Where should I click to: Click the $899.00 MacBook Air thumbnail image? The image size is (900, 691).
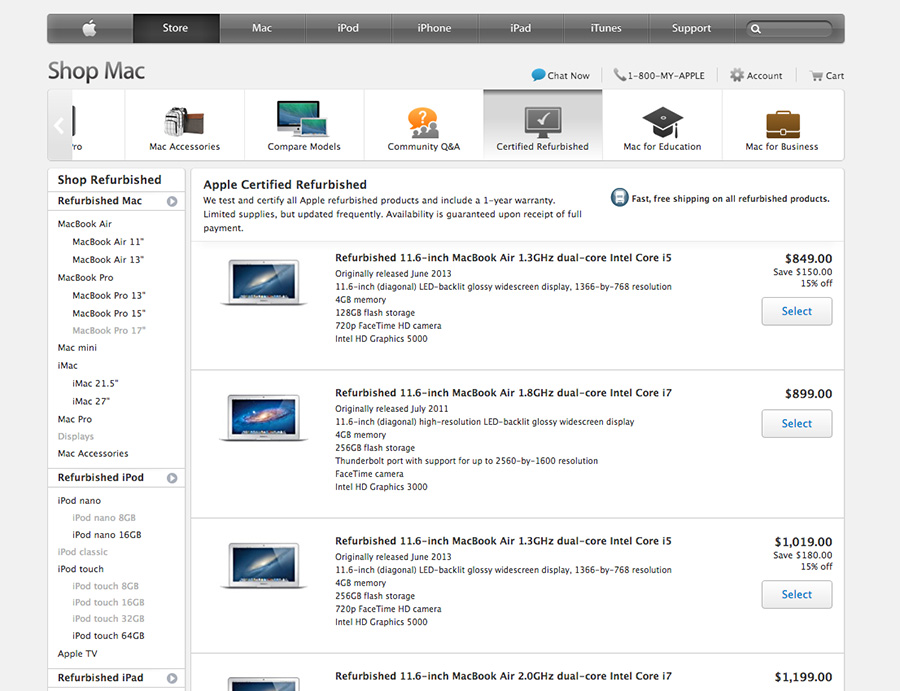coord(263,418)
